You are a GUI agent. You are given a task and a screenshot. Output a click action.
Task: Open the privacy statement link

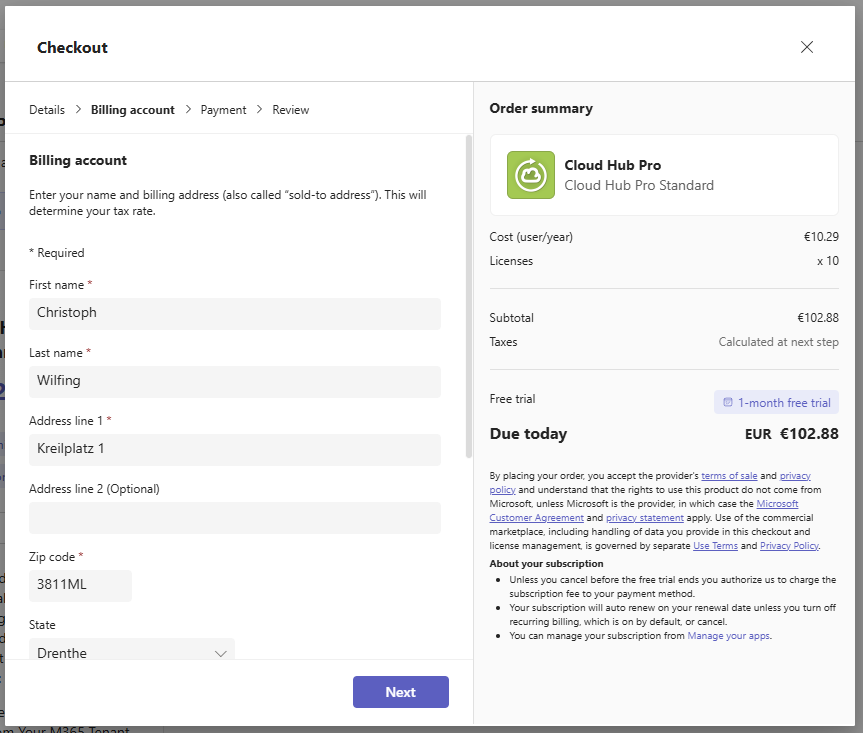click(x=644, y=518)
